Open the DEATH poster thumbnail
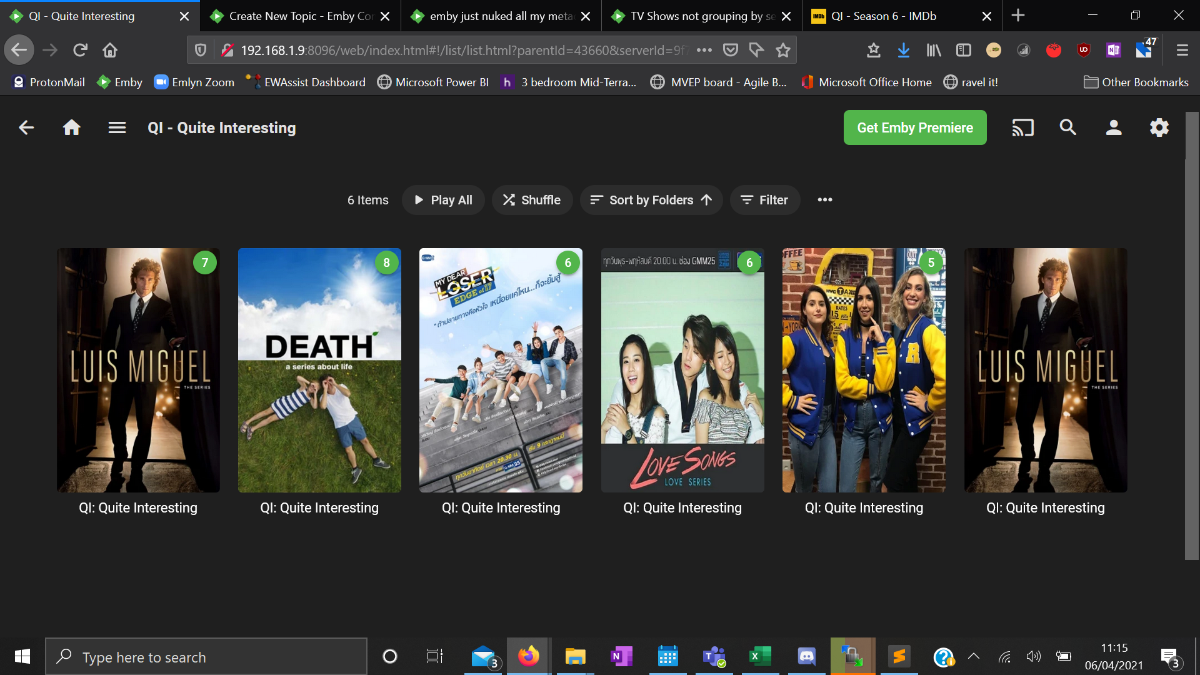 319,370
